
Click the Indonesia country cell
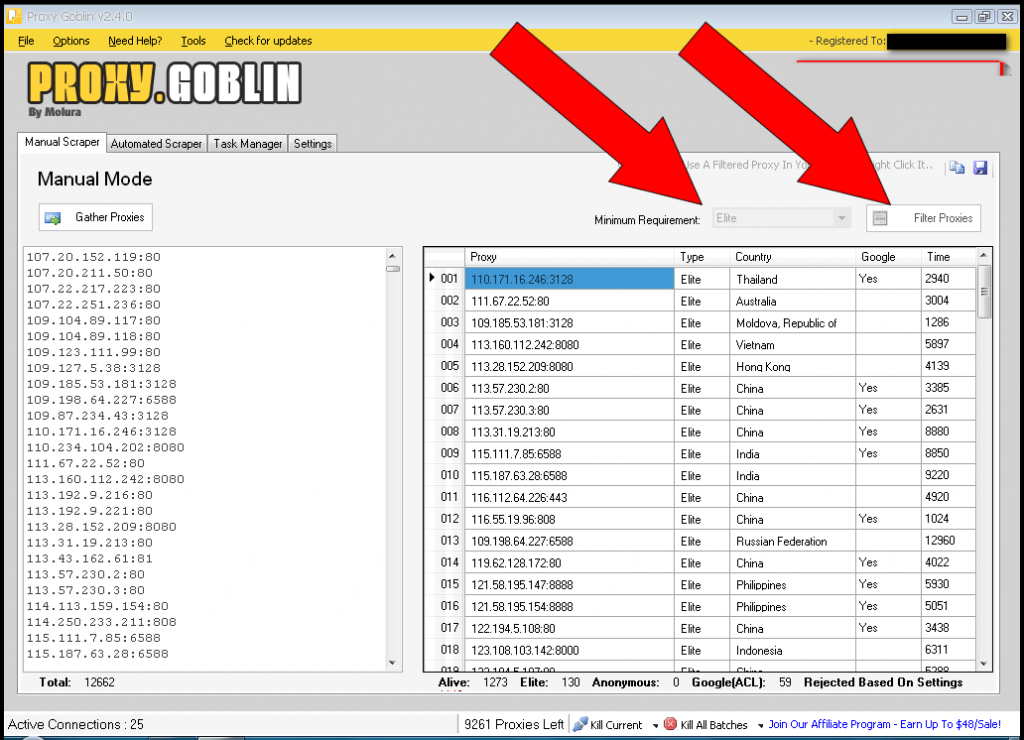point(792,651)
